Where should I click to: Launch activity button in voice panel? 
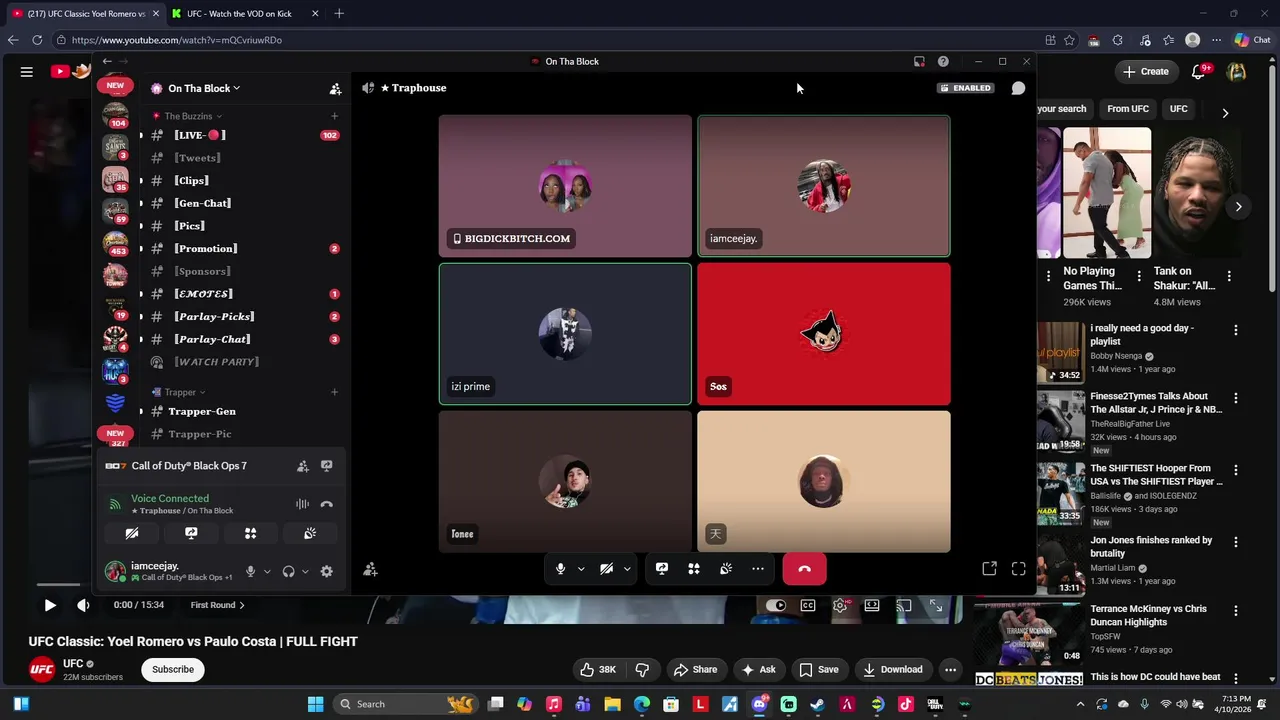pos(250,533)
